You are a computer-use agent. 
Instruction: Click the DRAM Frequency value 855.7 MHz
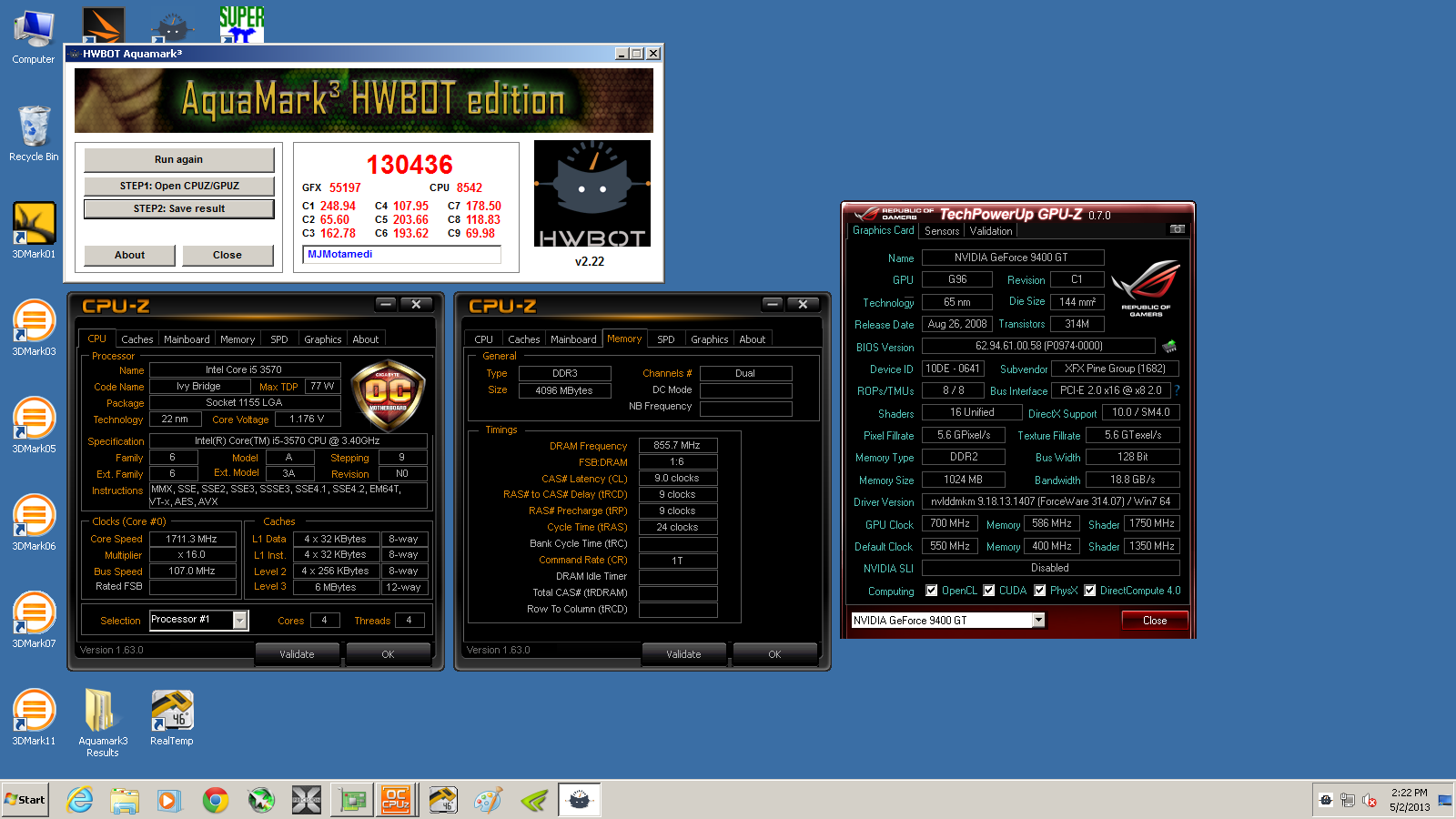pos(677,446)
